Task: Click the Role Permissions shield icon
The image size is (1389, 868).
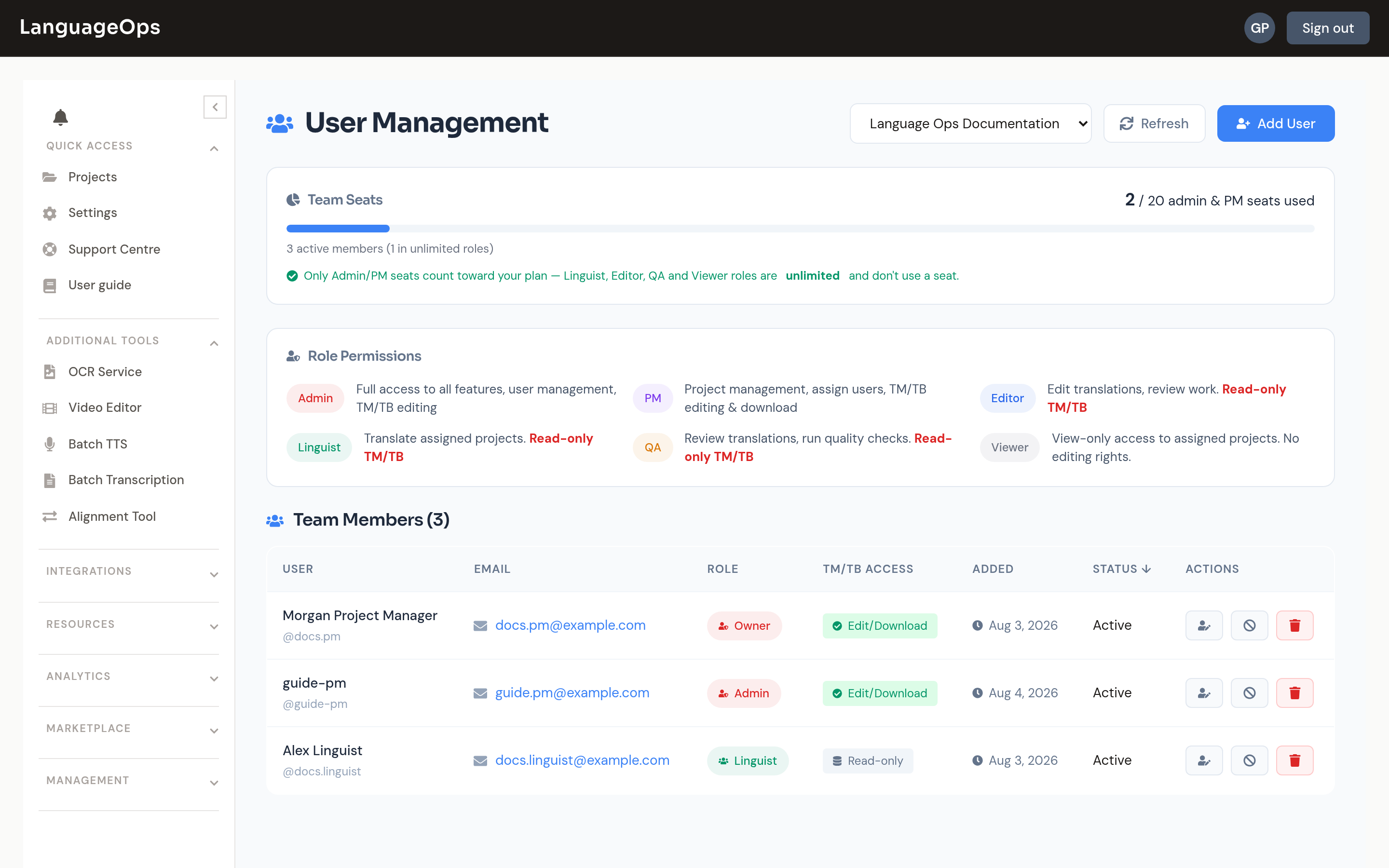Action: (x=293, y=356)
